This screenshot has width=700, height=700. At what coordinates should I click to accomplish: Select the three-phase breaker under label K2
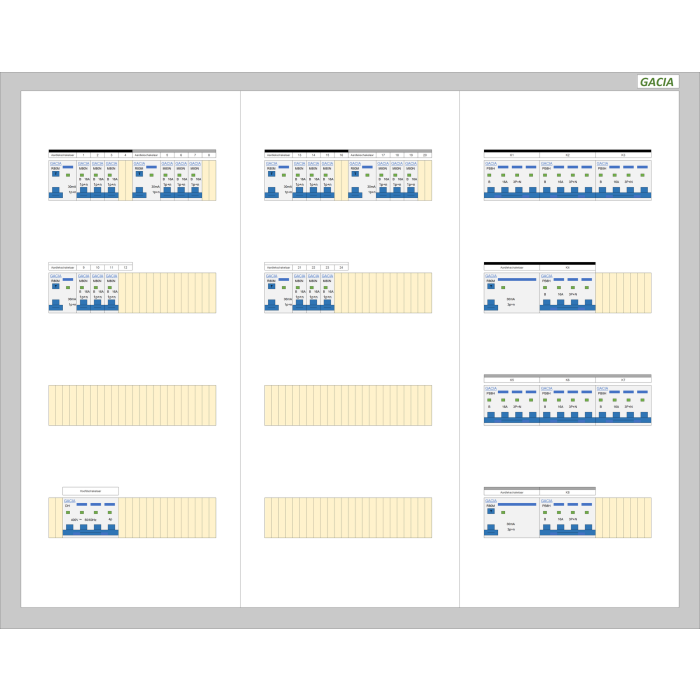(567, 180)
